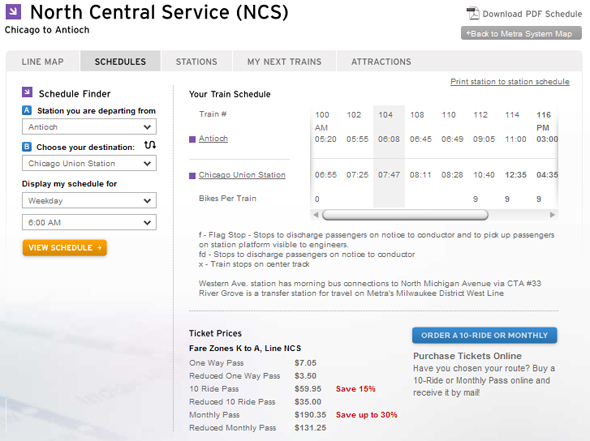Image resolution: width=590 pixels, height=441 pixels.
Task: Click the blue A departure marker icon
Action: pyautogui.click(x=27, y=110)
